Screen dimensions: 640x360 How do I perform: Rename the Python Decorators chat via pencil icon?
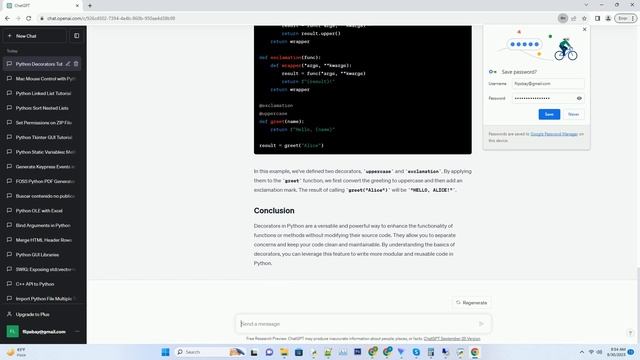coord(68,64)
